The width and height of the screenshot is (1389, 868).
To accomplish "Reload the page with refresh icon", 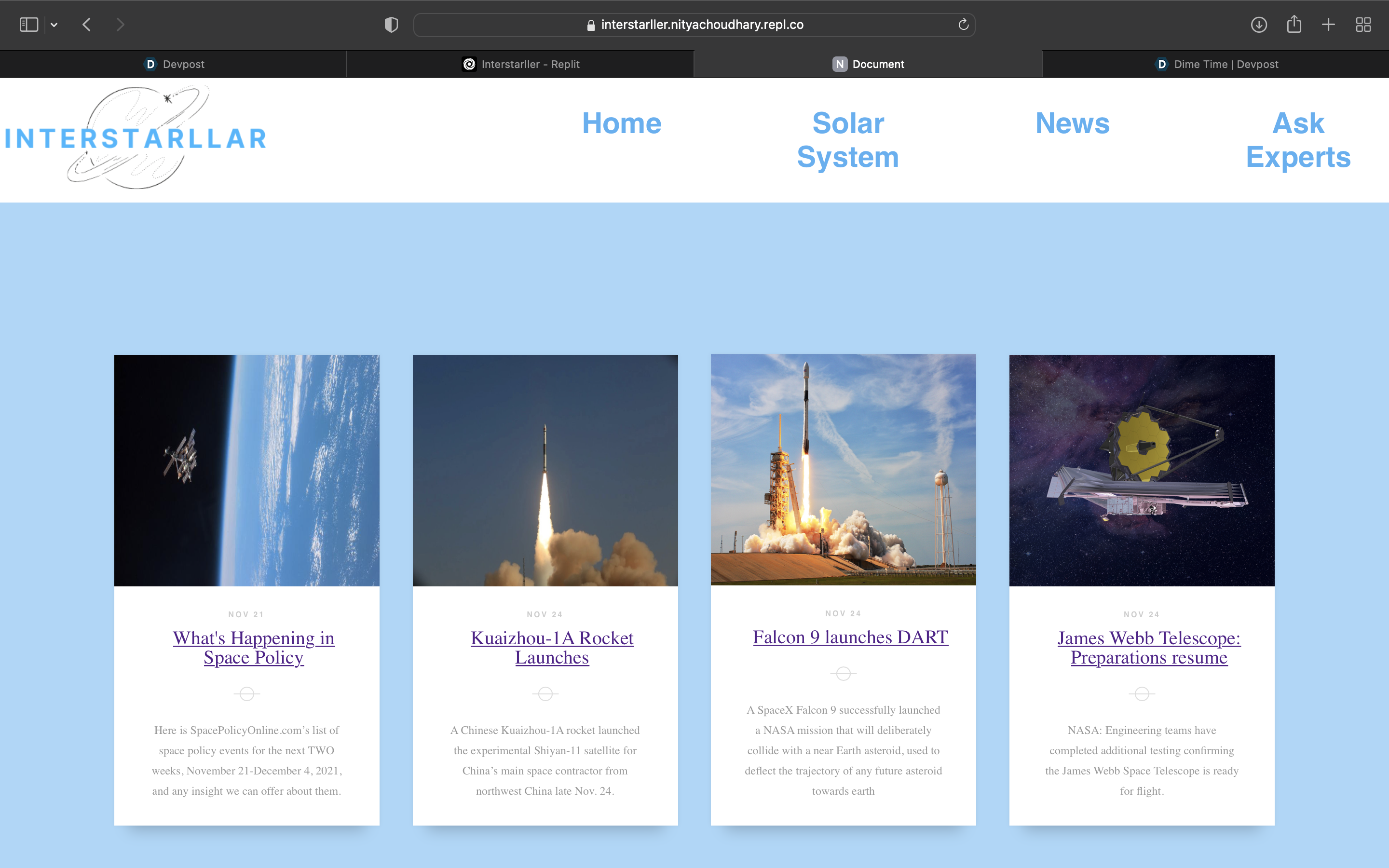I will click(x=963, y=25).
